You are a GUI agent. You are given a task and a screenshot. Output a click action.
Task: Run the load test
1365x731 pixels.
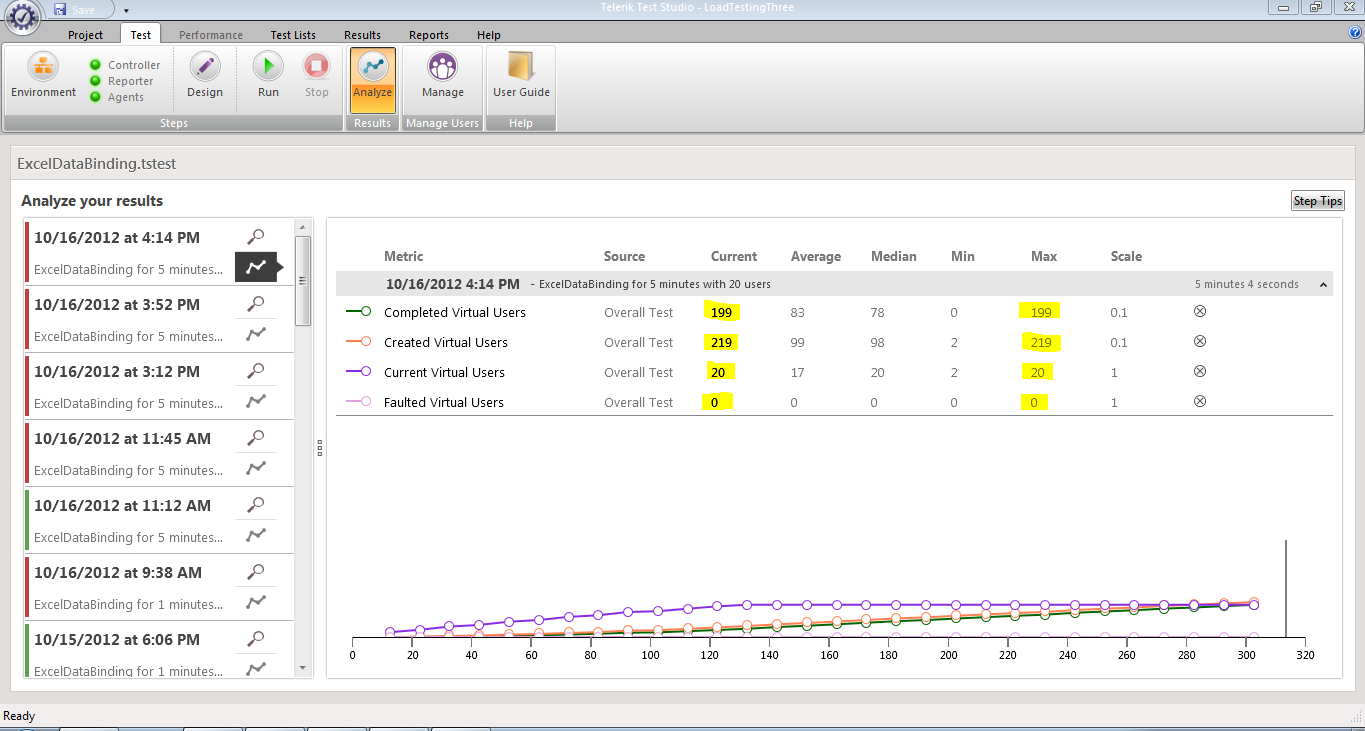coord(268,68)
